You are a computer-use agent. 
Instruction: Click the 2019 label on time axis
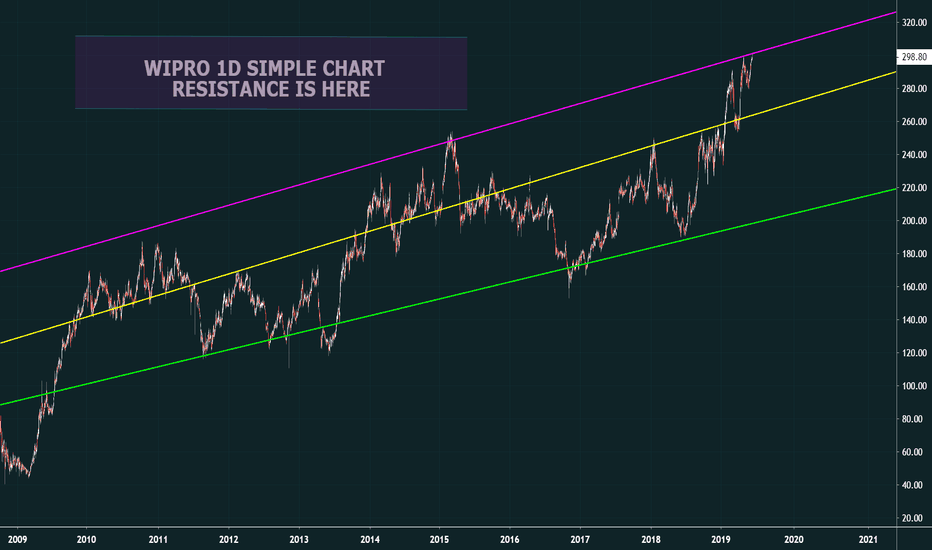(721, 540)
